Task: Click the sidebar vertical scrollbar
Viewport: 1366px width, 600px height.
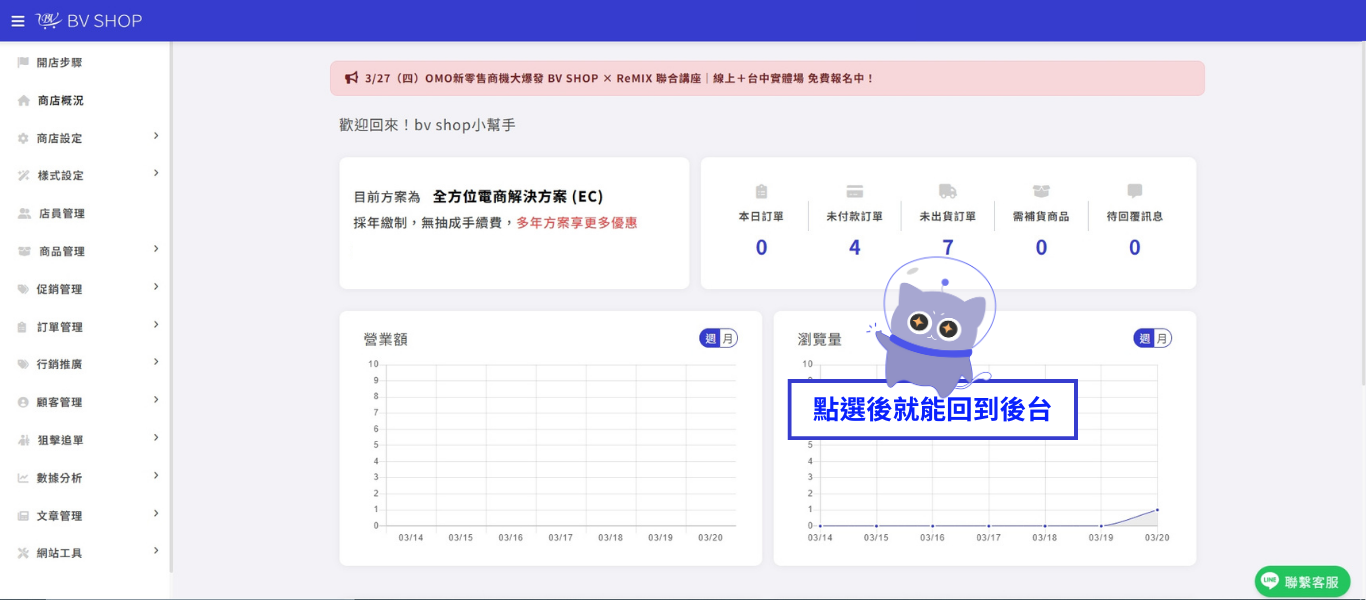Action: pos(171,305)
